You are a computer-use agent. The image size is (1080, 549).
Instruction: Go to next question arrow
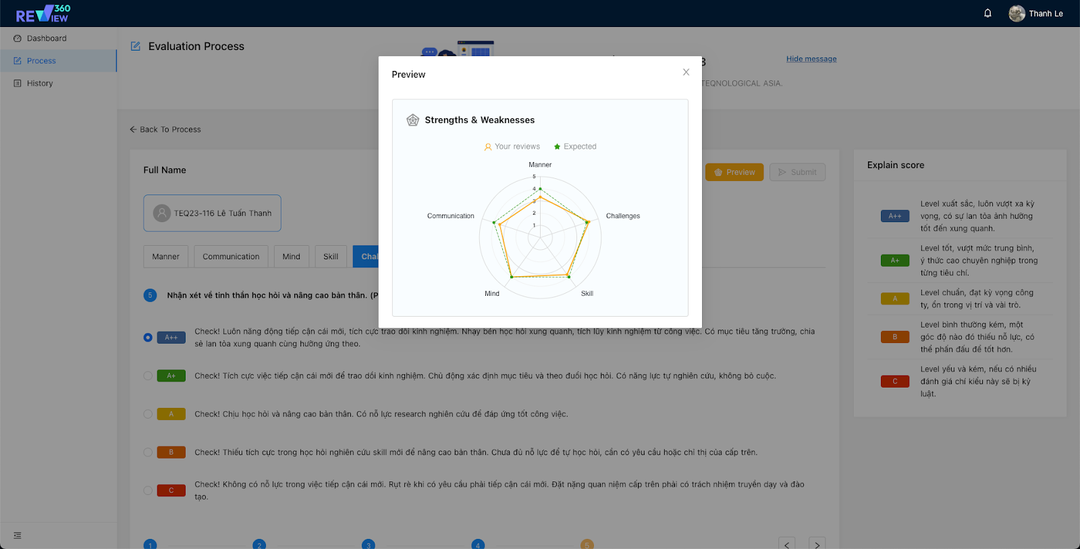816,544
